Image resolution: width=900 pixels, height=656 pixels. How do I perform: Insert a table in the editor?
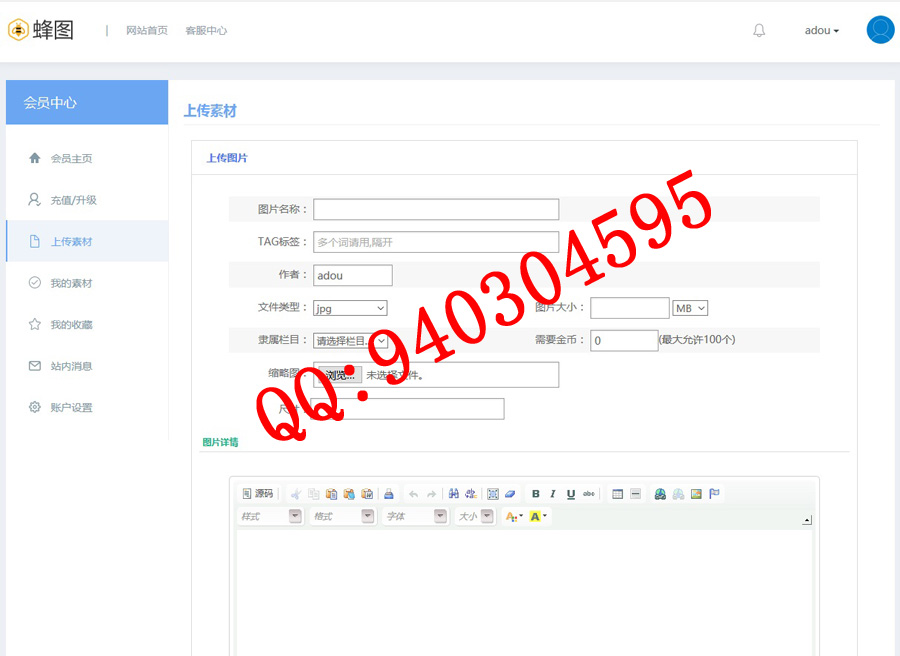(617, 494)
